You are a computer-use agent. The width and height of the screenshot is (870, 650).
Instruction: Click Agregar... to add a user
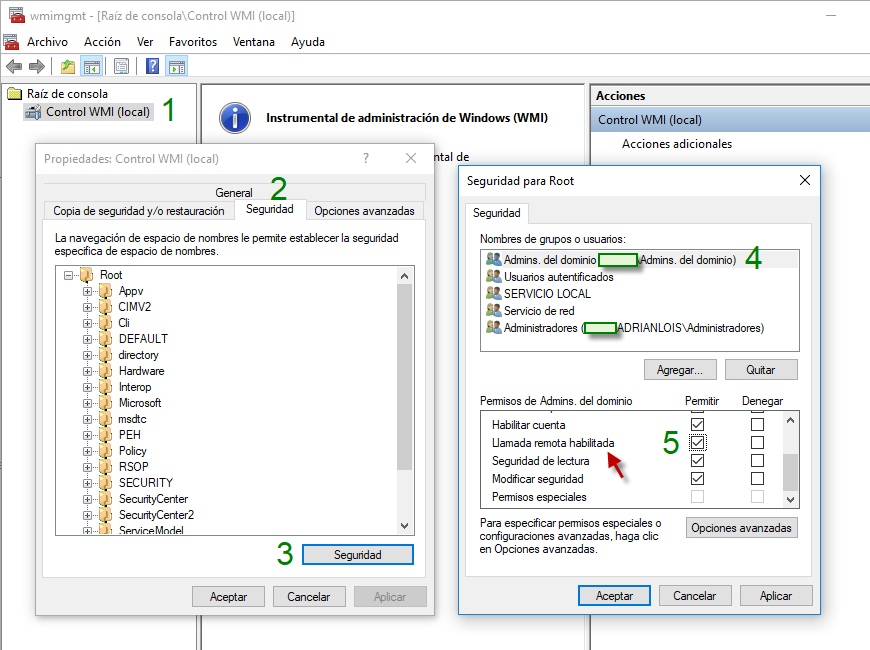[680, 370]
